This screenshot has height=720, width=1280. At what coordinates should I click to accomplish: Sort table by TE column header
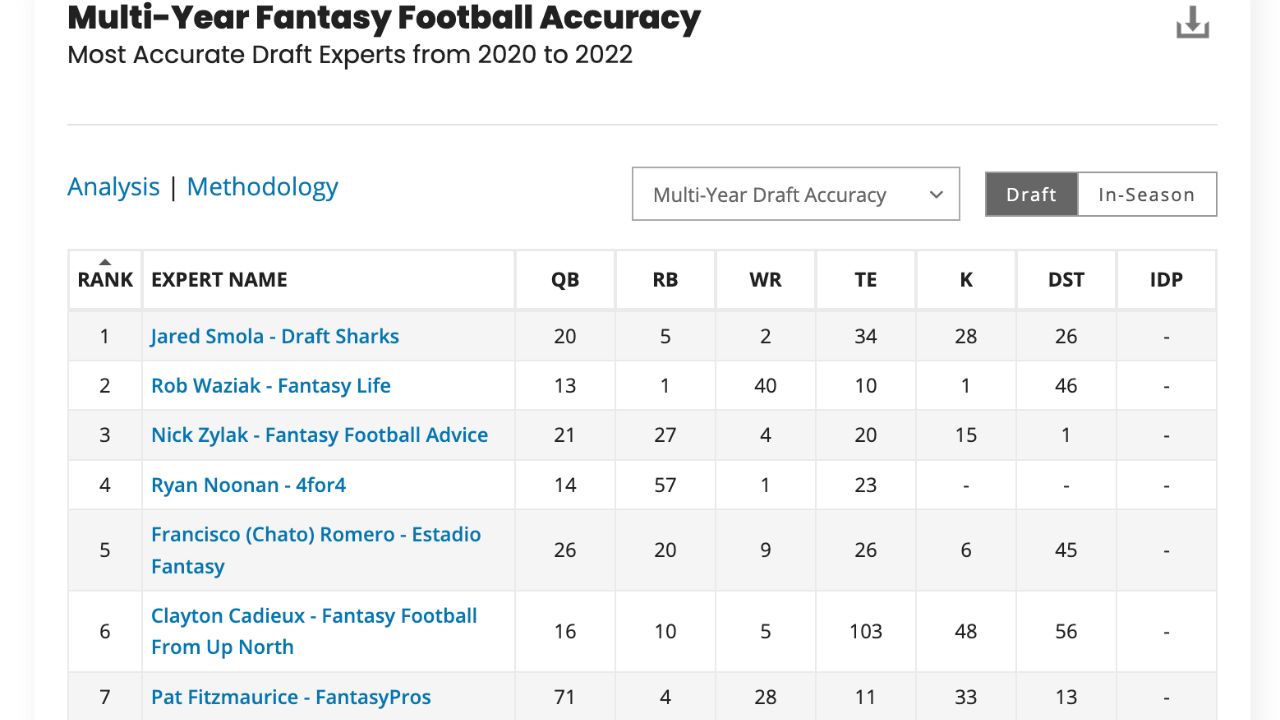point(866,280)
